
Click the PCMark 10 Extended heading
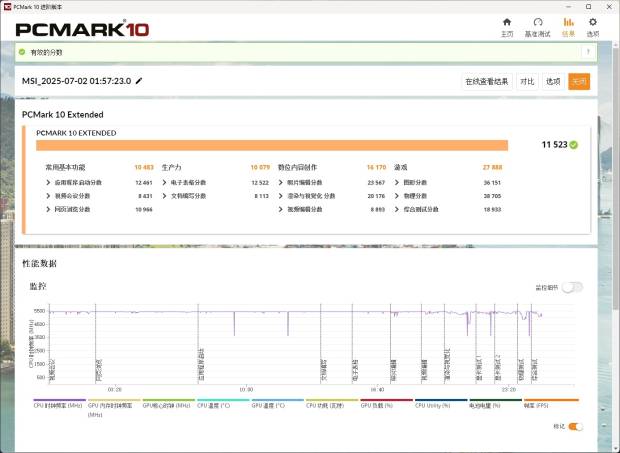(x=63, y=115)
